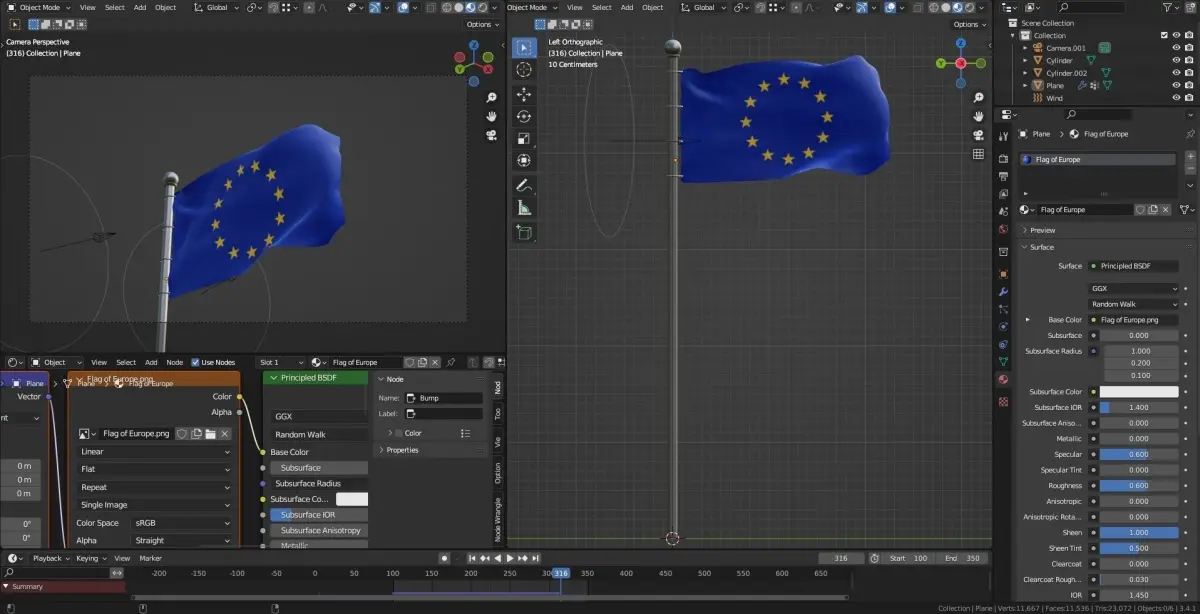
Task: Adjust Sheen Tint slider in properties
Action: (x=1140, y=548)
